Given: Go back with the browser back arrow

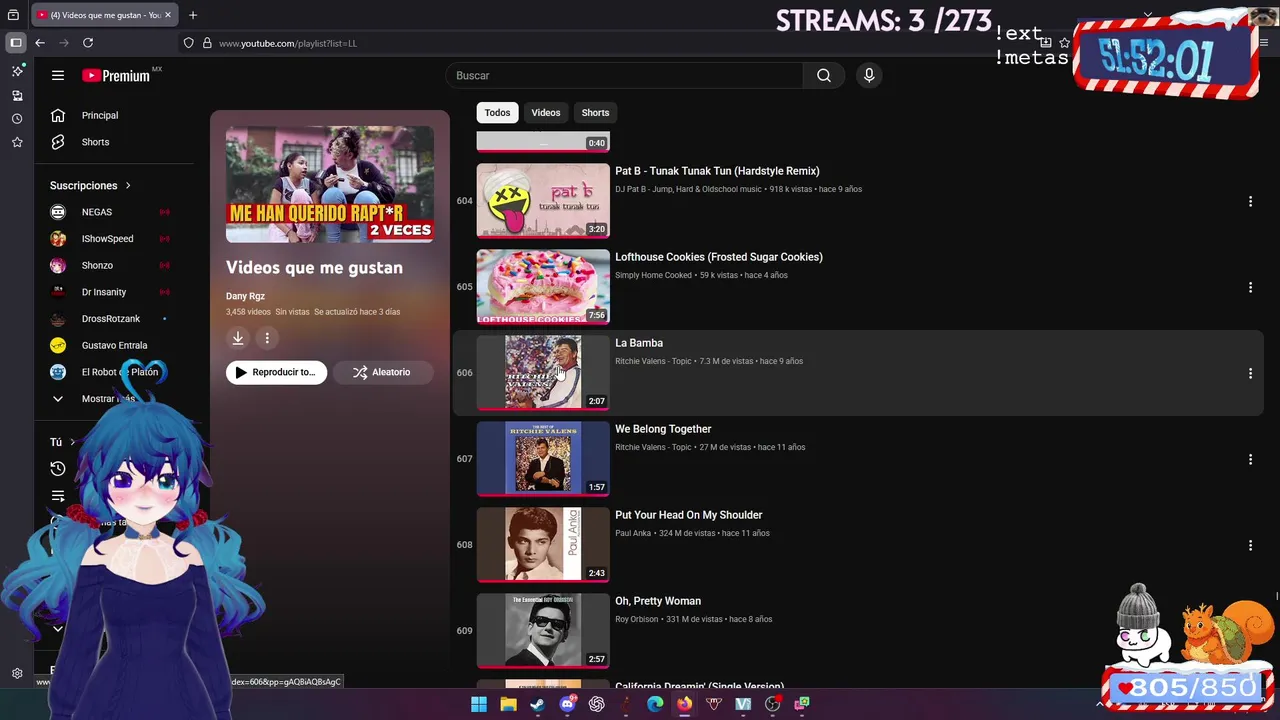Looking at the screenshot, I should coord(40,43).
